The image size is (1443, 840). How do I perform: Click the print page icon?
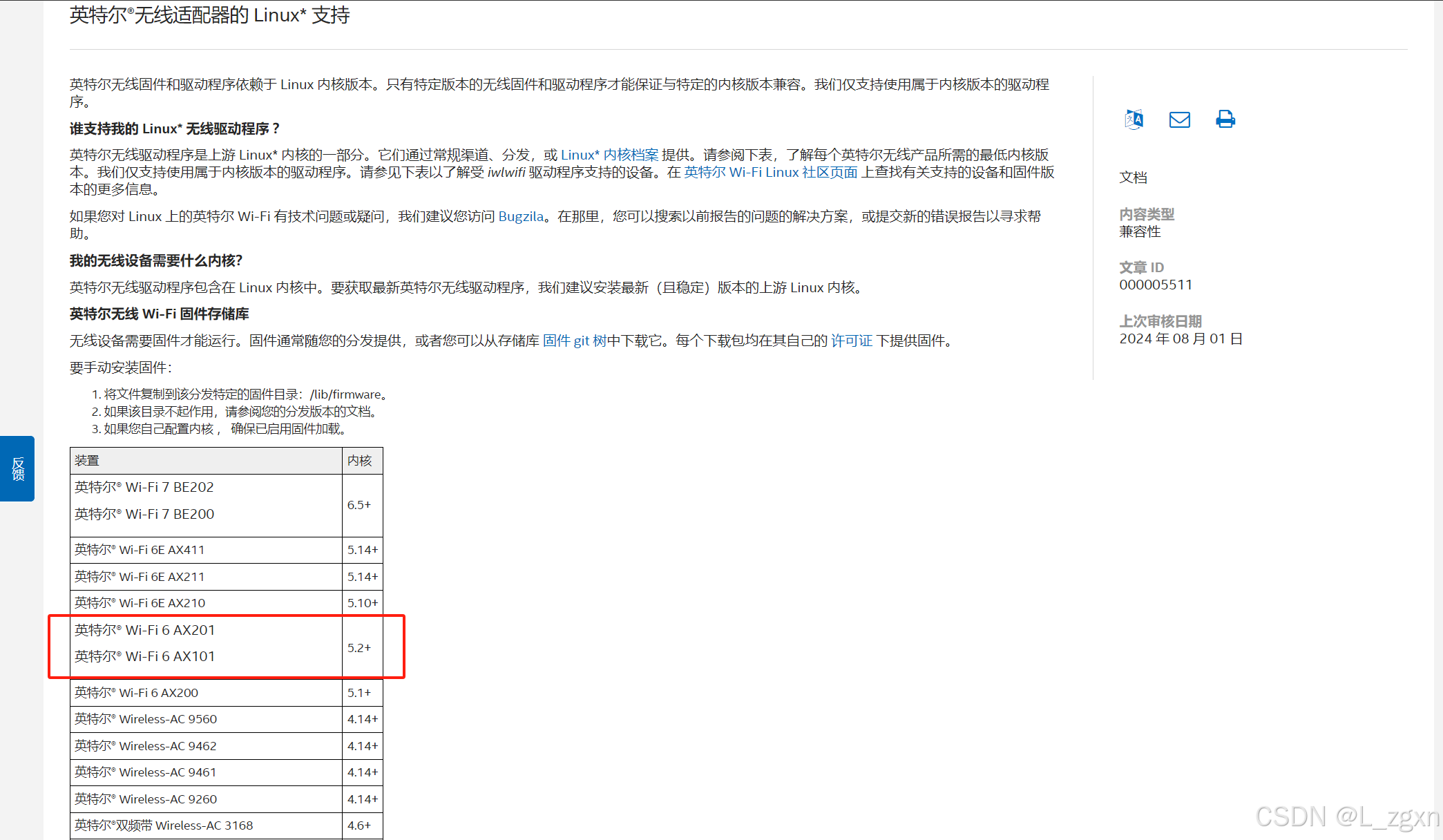(1225, 120)
